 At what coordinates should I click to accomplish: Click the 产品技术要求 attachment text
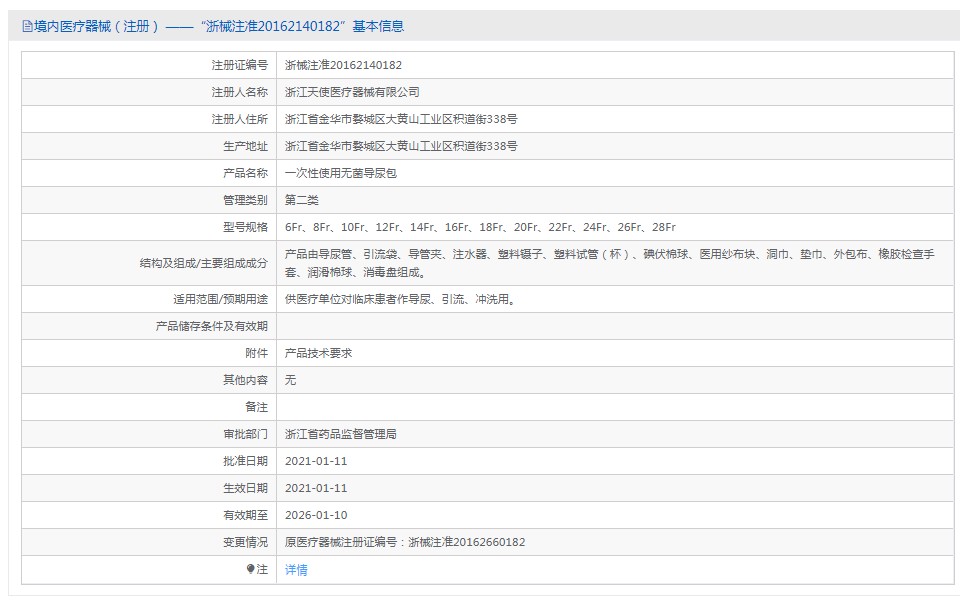318,353
